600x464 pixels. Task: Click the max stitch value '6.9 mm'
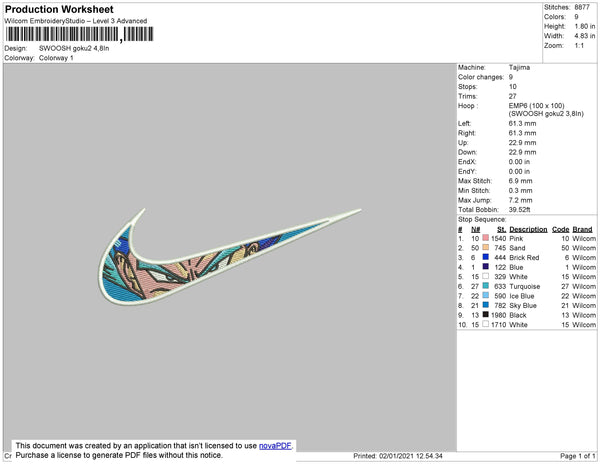pyautogui.click(x=520, y=181)
